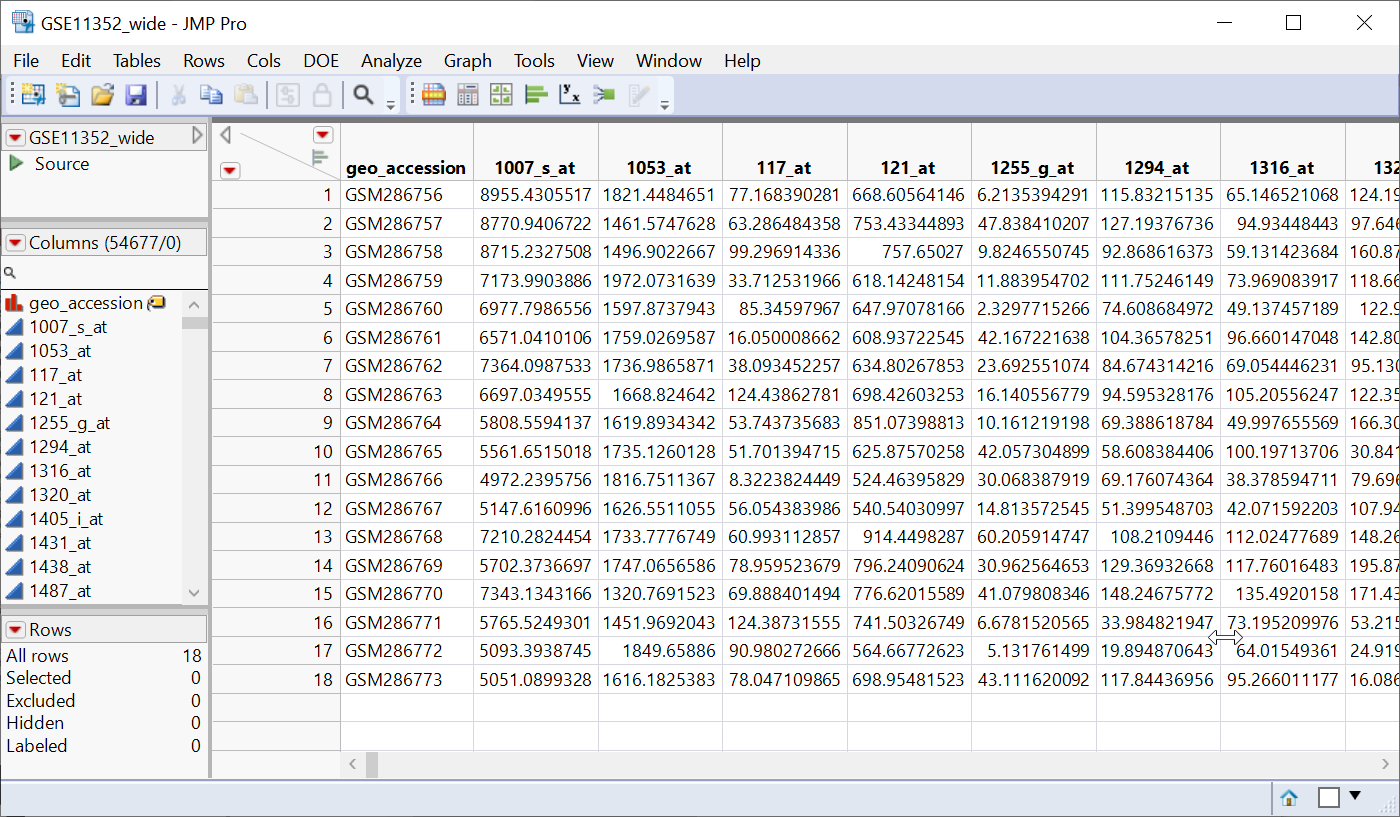1400x817 pixels.
Task: Open the Analyze menu
Action: tap(390, 60)
